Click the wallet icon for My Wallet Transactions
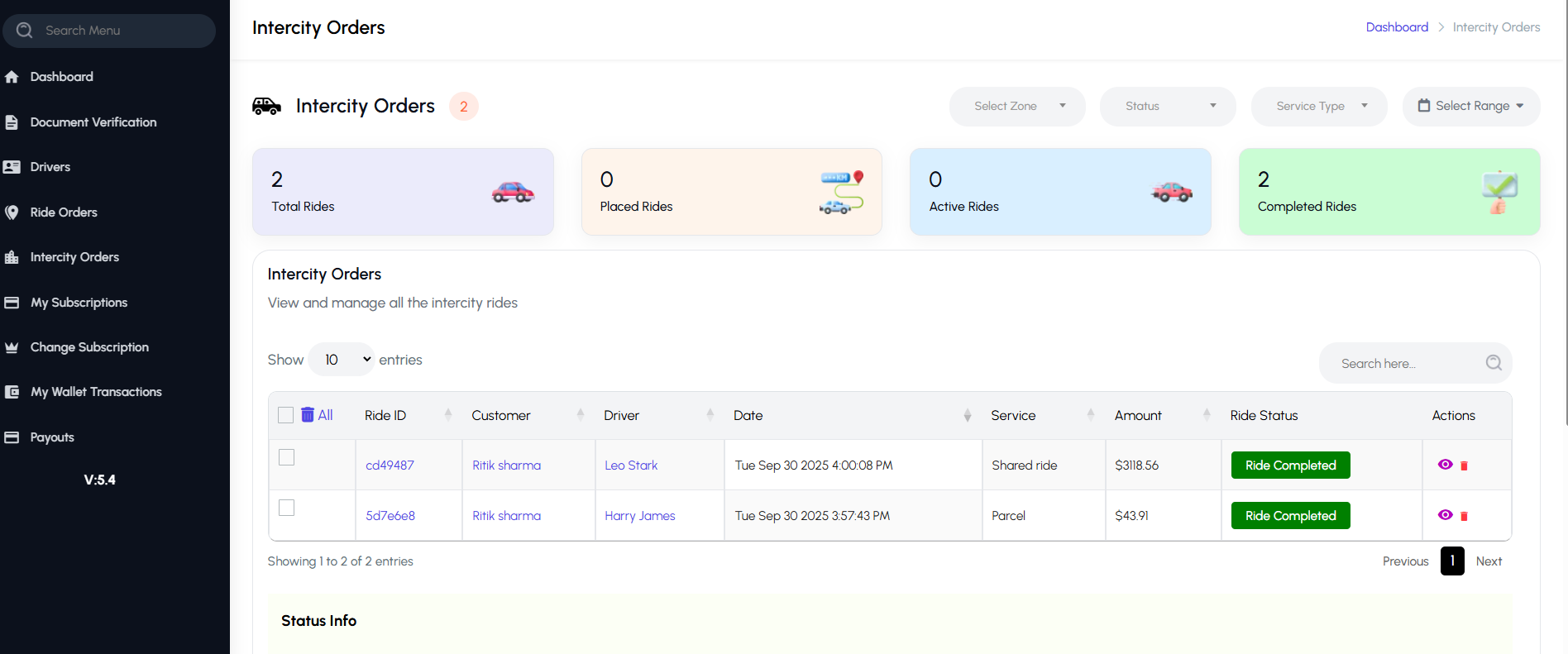Screen dimensions: 1568x654 click(12, 392)
